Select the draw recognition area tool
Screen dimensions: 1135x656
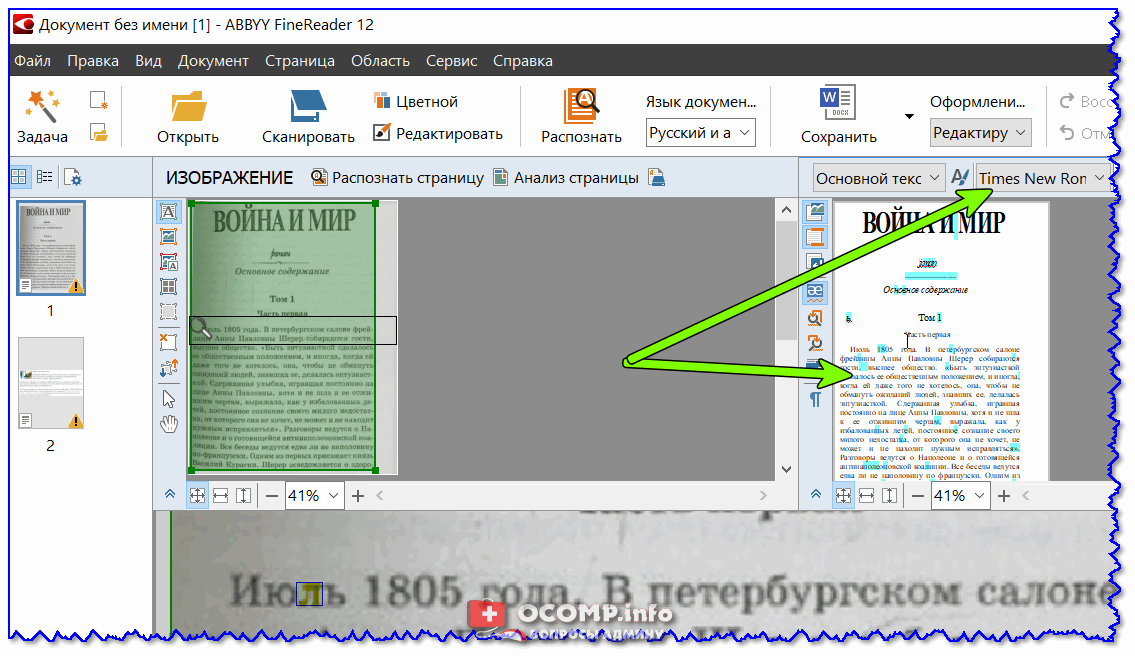tap(168, 312)
